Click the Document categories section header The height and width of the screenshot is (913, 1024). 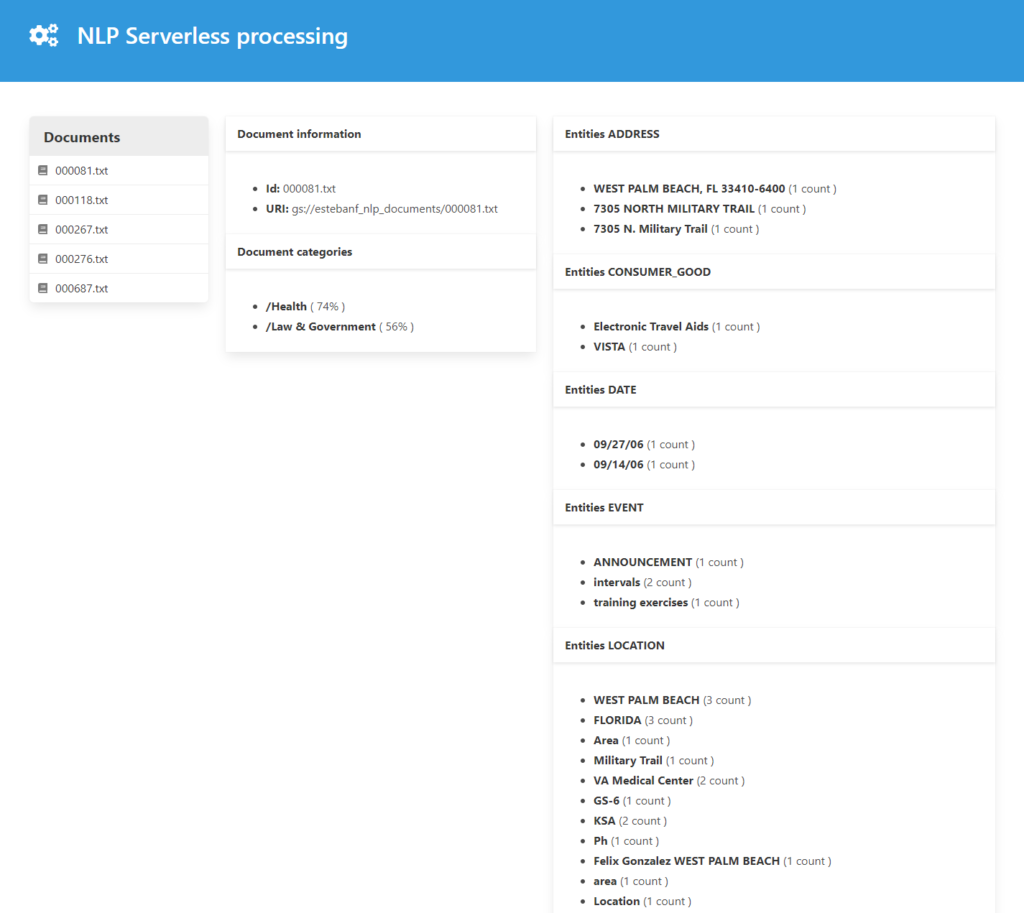click(x=381, y=252)
